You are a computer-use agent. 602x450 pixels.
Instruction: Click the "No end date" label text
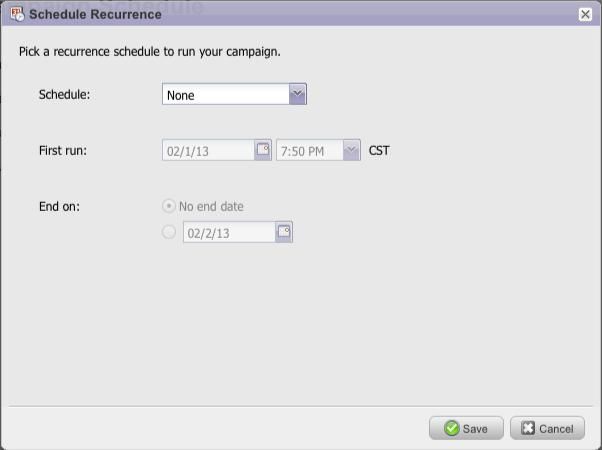[x=211, y=207]
